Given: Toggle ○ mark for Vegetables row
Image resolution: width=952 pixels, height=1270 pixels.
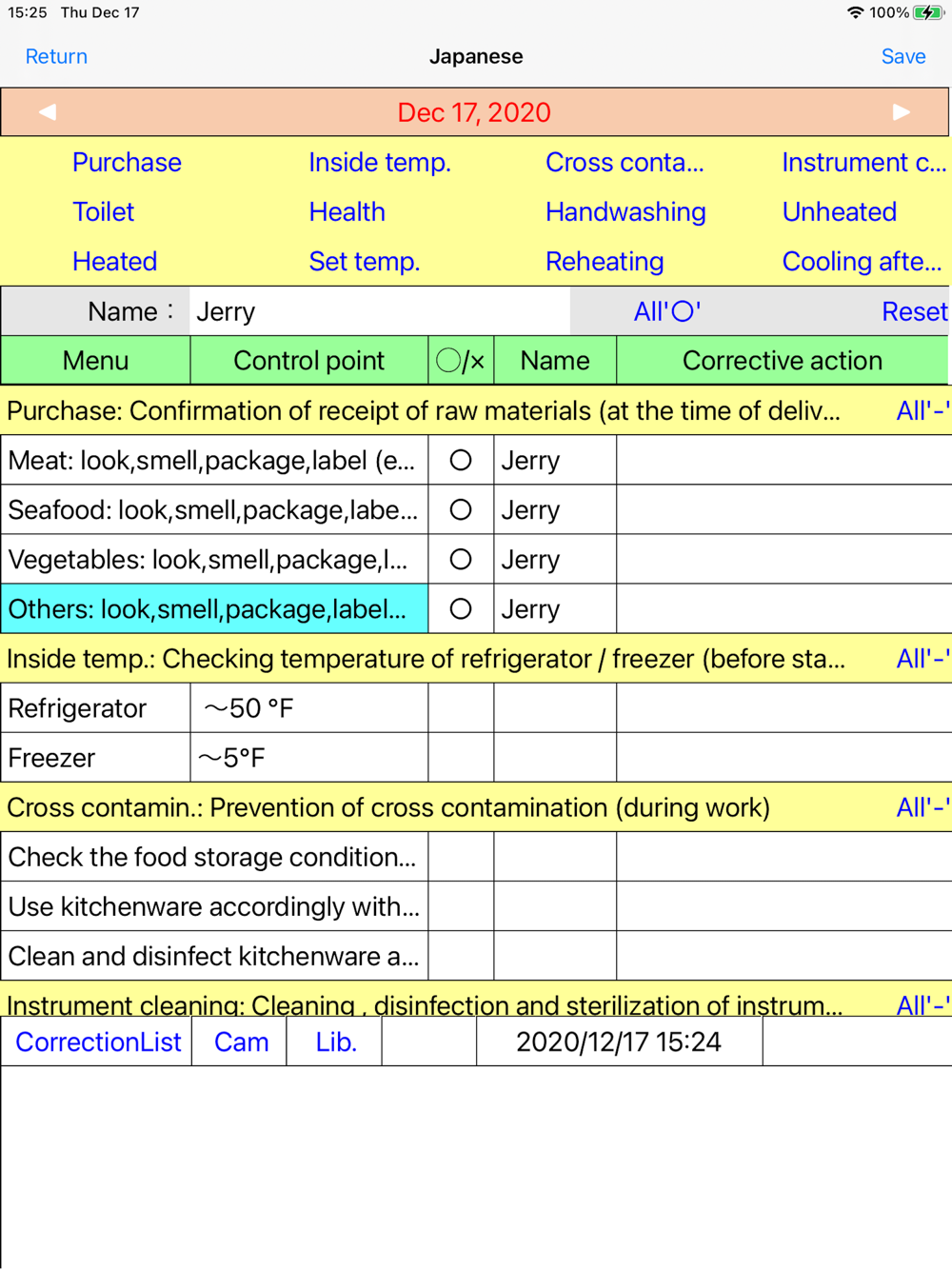Looking at the screenshot, I should tap(461, 560).
